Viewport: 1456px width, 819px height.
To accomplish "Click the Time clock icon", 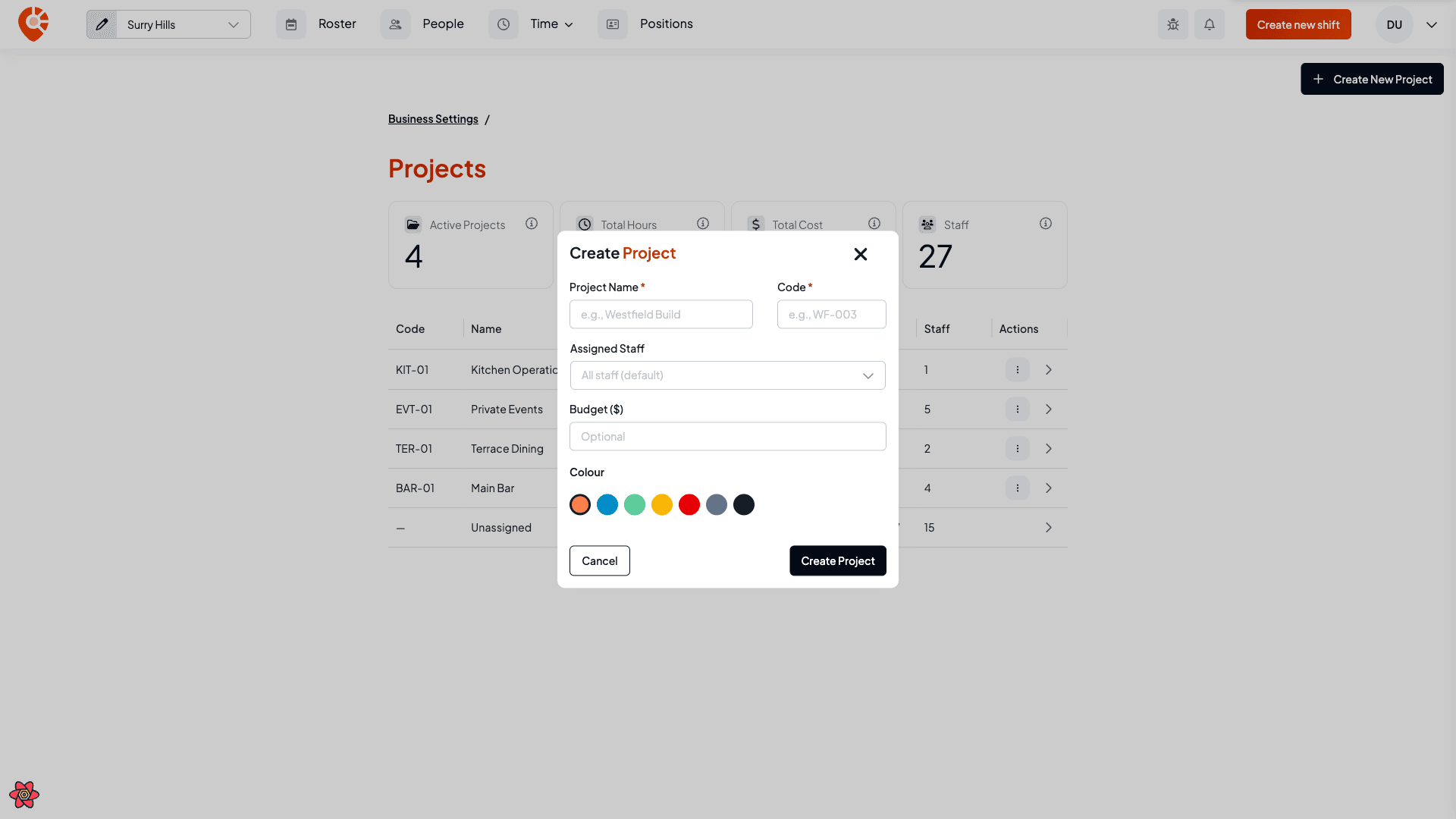I will 504,24.
